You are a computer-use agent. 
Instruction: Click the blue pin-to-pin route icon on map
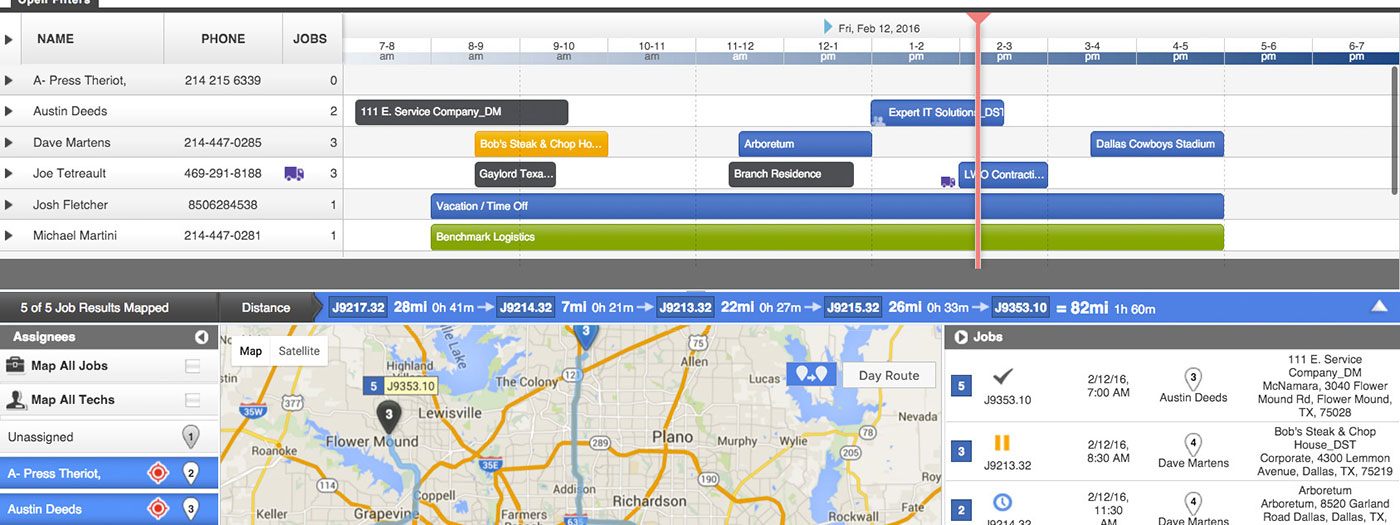click(810, 375)
